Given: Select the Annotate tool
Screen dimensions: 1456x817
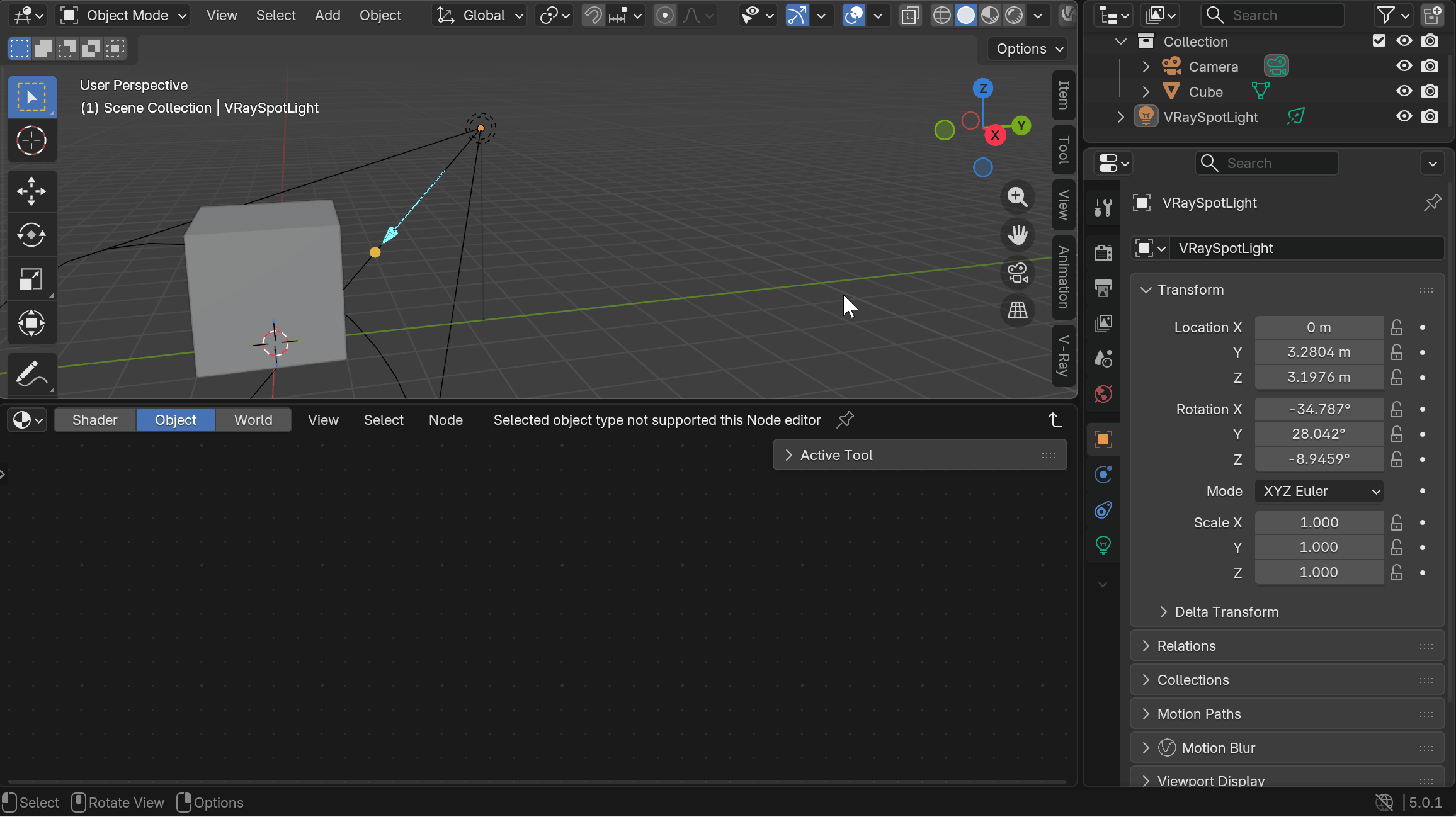Looking at the screenshot, I should tap(31, 375).
